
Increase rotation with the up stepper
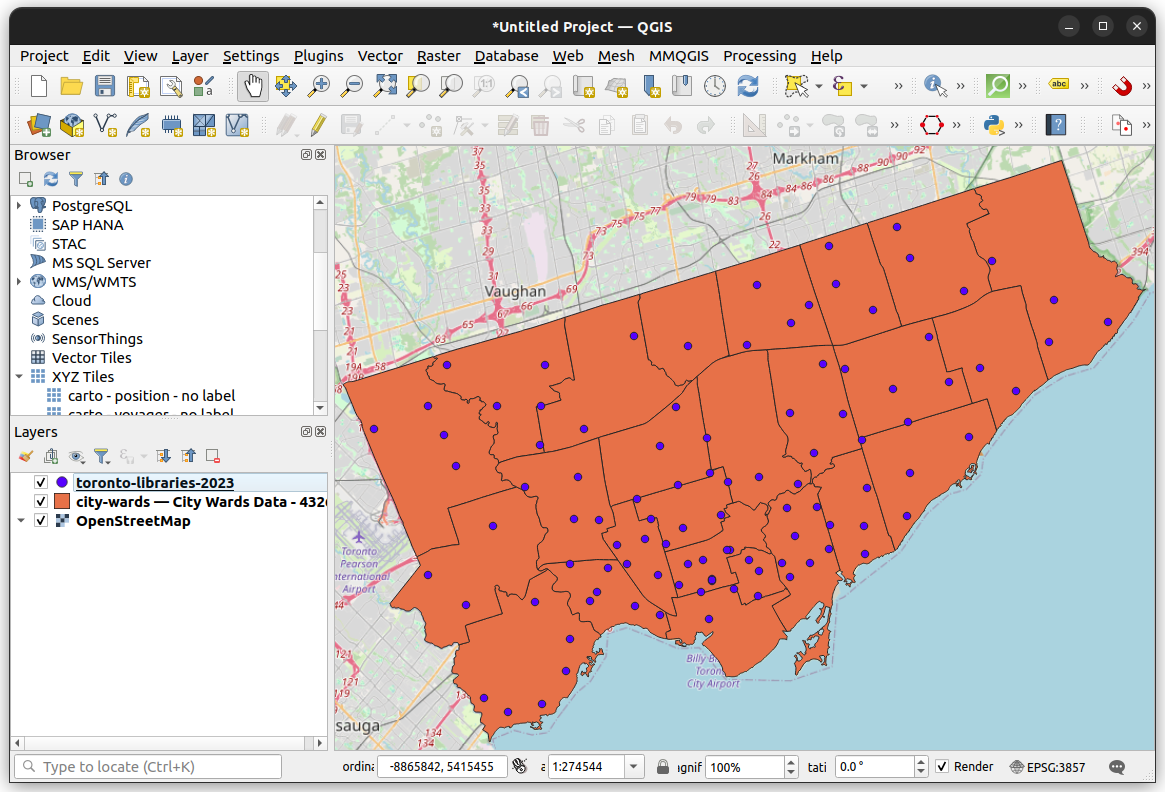click(921, 762)
